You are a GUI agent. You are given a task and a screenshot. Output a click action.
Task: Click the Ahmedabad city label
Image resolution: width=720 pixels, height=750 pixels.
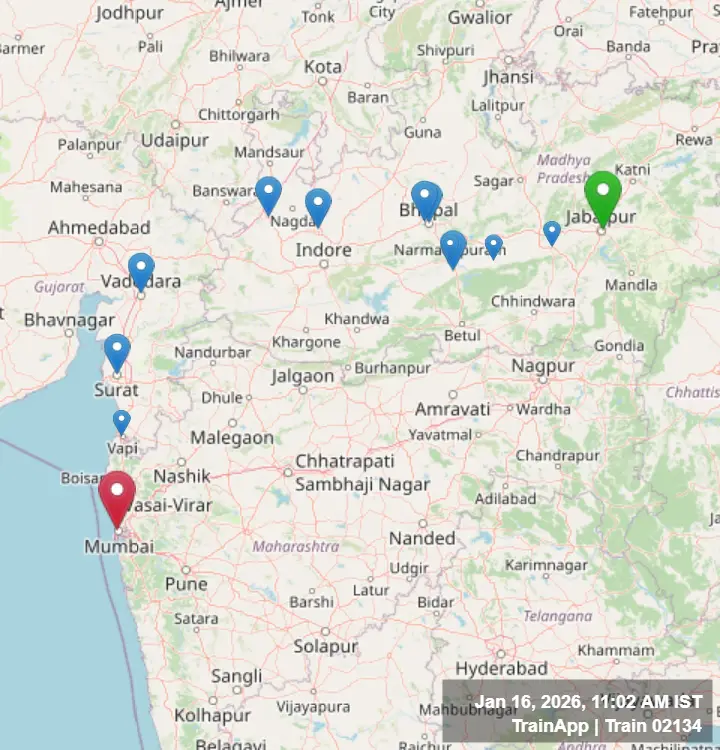99,228
